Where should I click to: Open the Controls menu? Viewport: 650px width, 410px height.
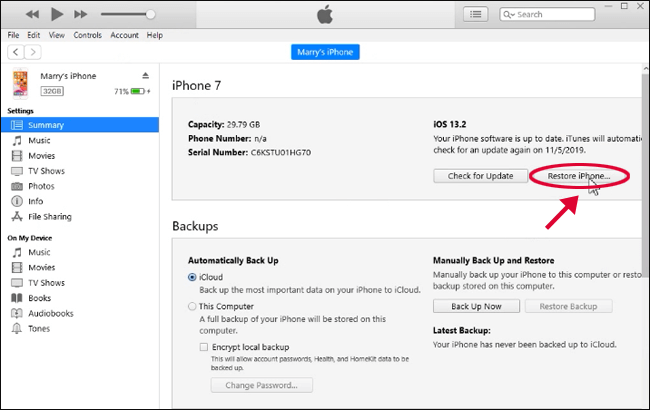tap(87, 35)
